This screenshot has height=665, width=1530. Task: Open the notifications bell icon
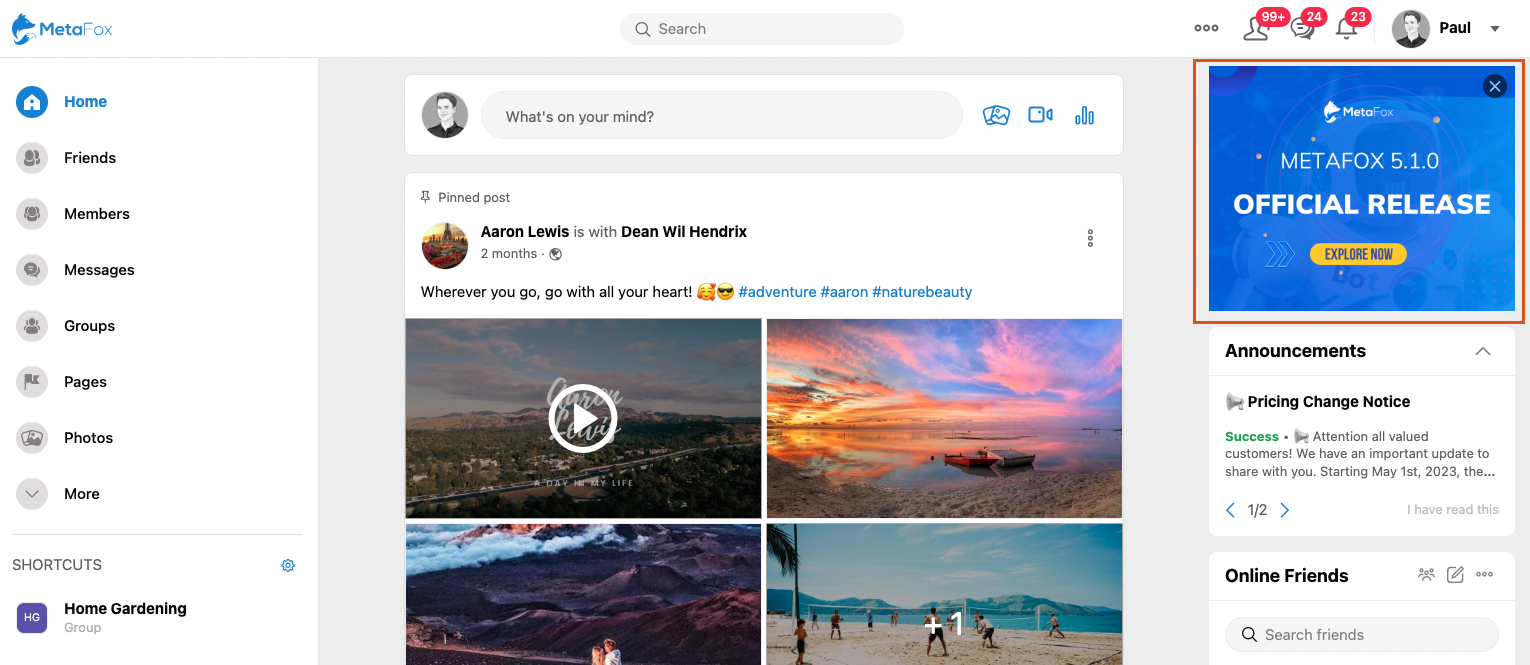point(1346,29)
